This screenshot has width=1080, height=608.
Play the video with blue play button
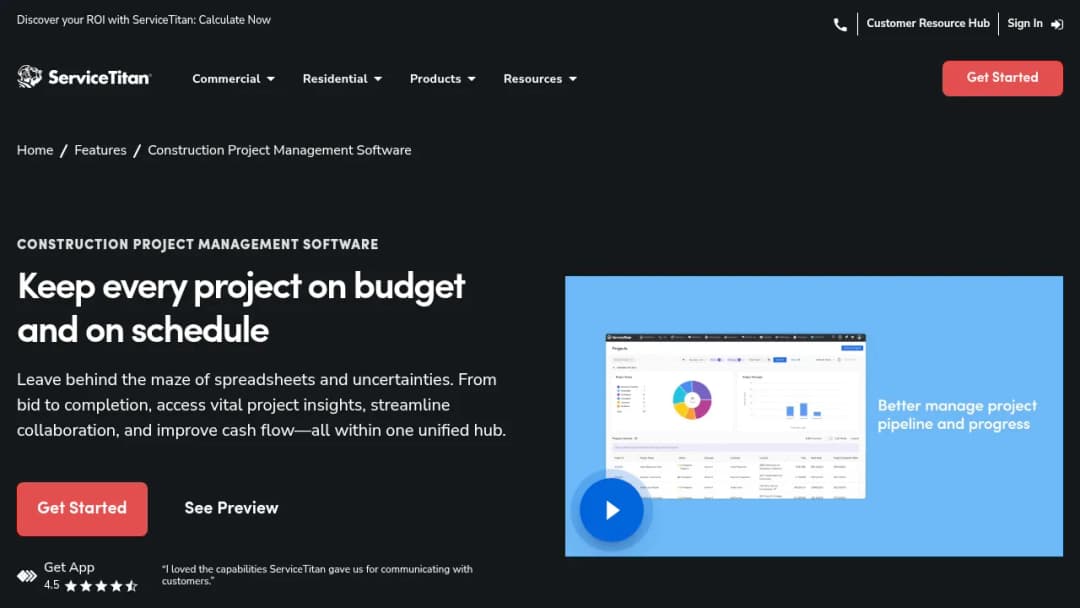click(x=612, y=510)
